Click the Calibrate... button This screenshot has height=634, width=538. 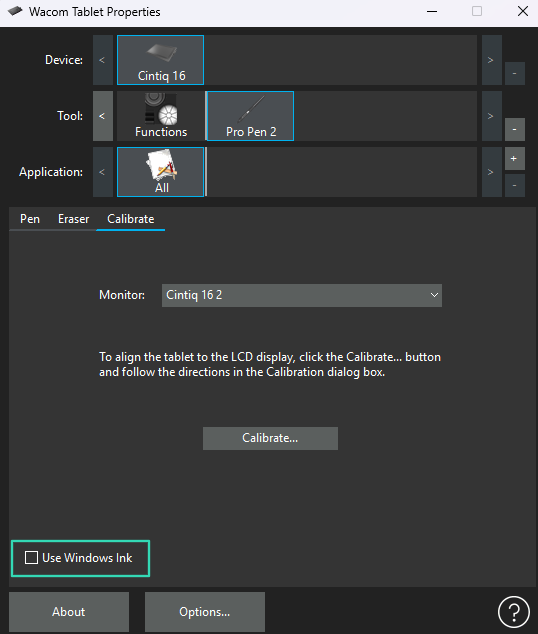[x=270, y=438]
